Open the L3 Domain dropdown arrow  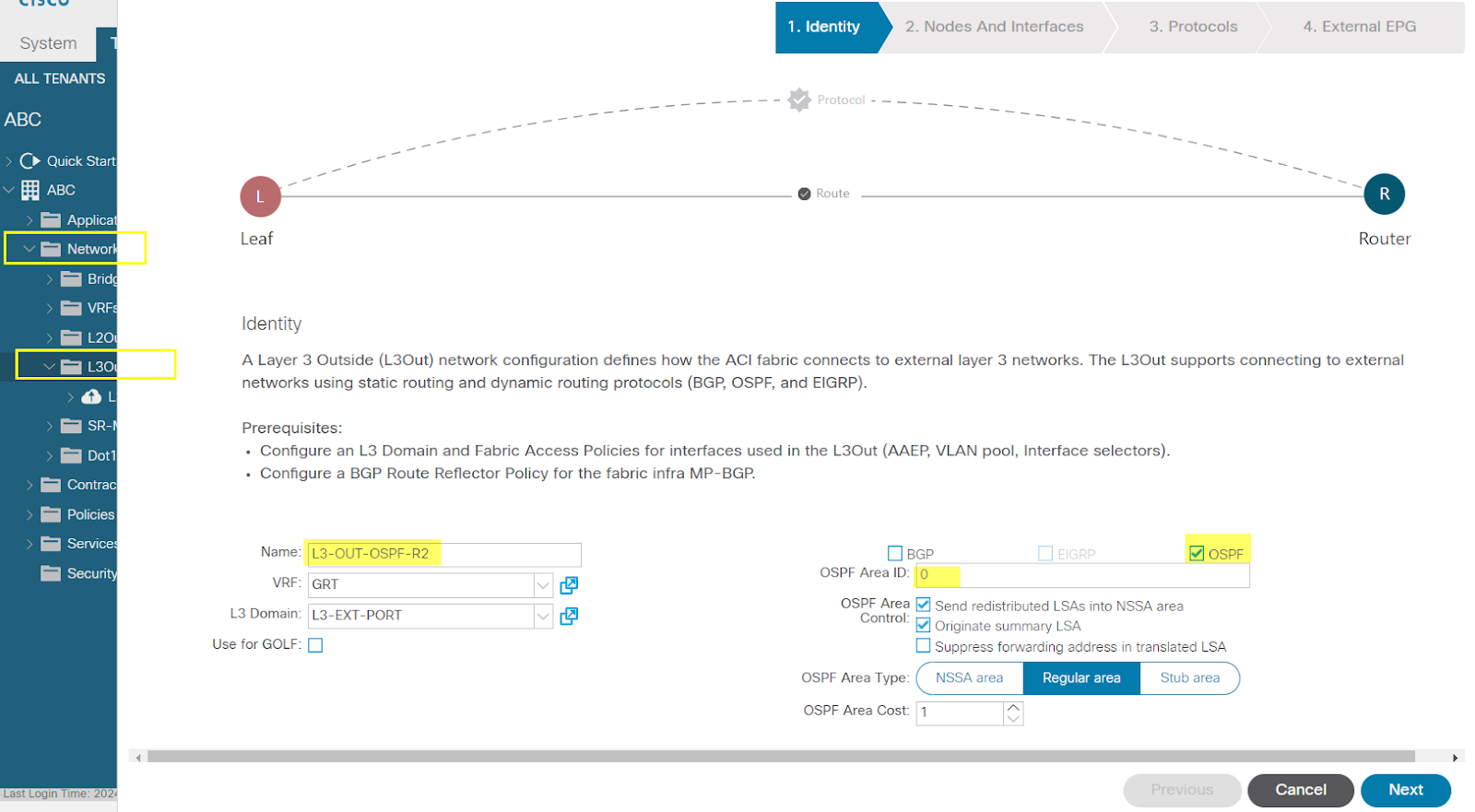543,616
